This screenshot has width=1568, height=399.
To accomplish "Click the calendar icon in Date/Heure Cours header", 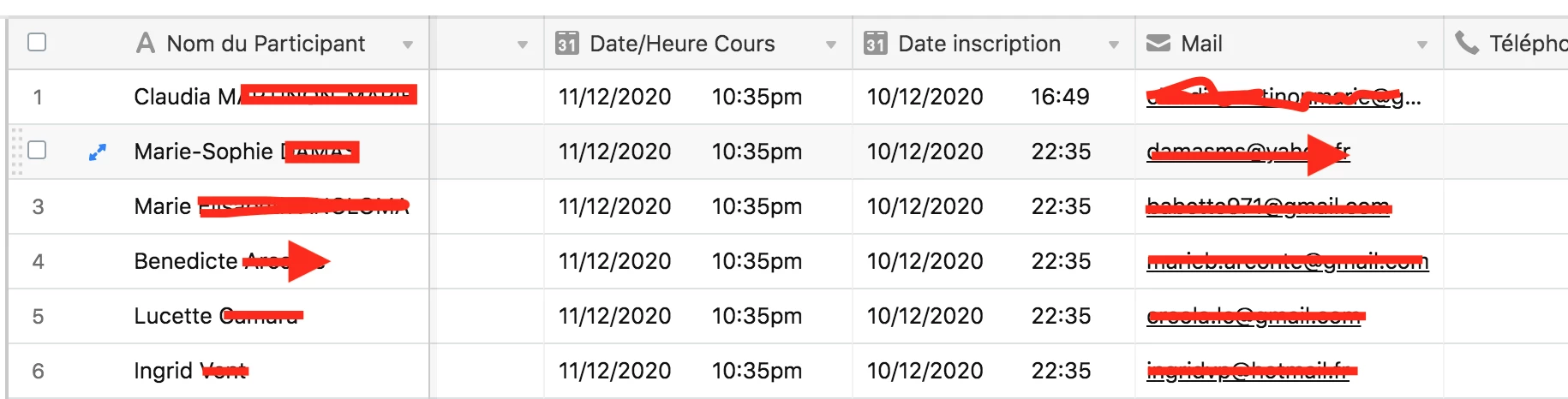I will click(x=566, y=43).
